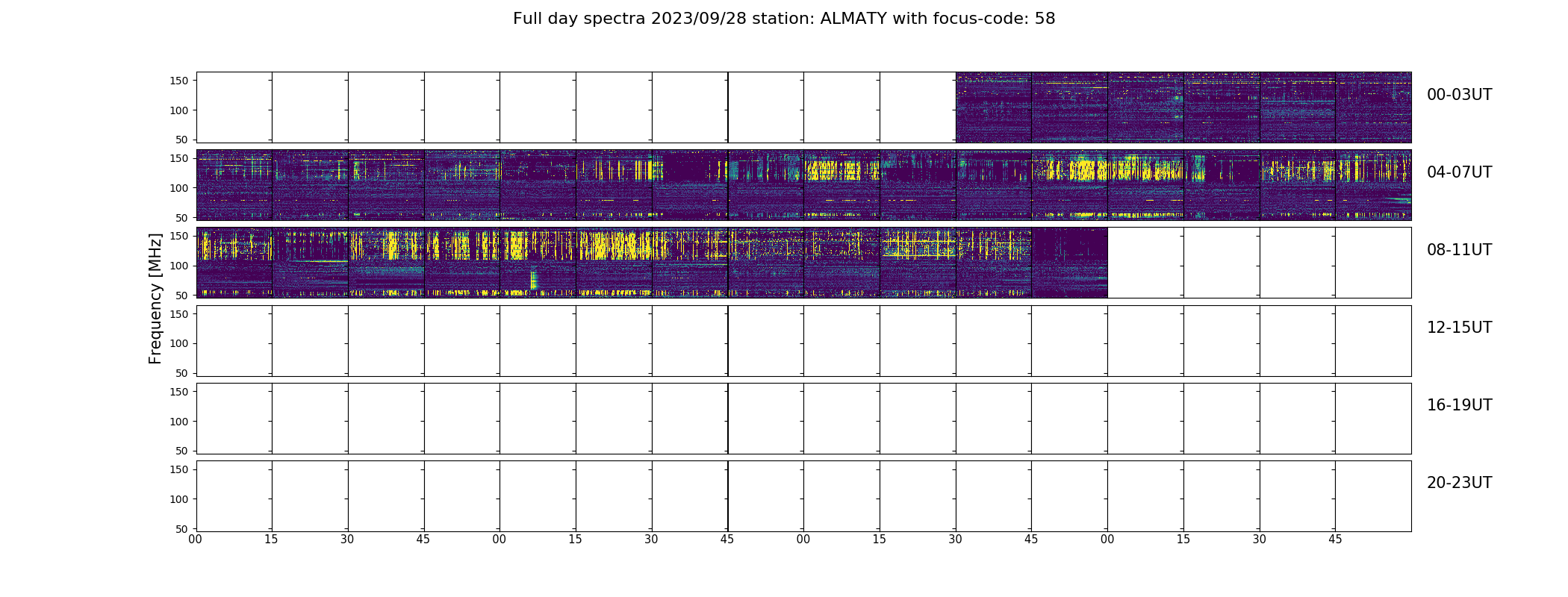This screenshot has width=1568, height=597.
Task: Click the last data panel of the 08-11UT row
Action: pyautogui.click(x=1070, y=263)
